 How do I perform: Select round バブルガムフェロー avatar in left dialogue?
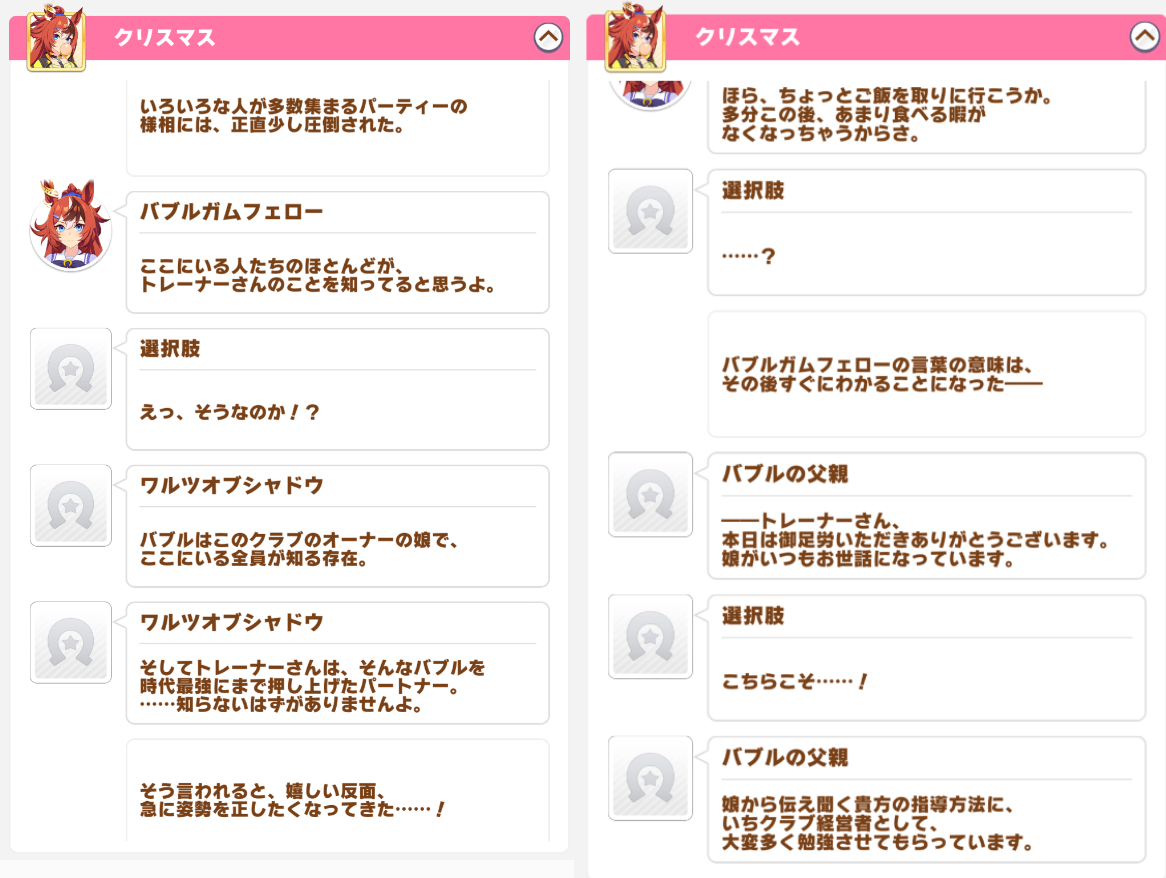coord(70,226)
